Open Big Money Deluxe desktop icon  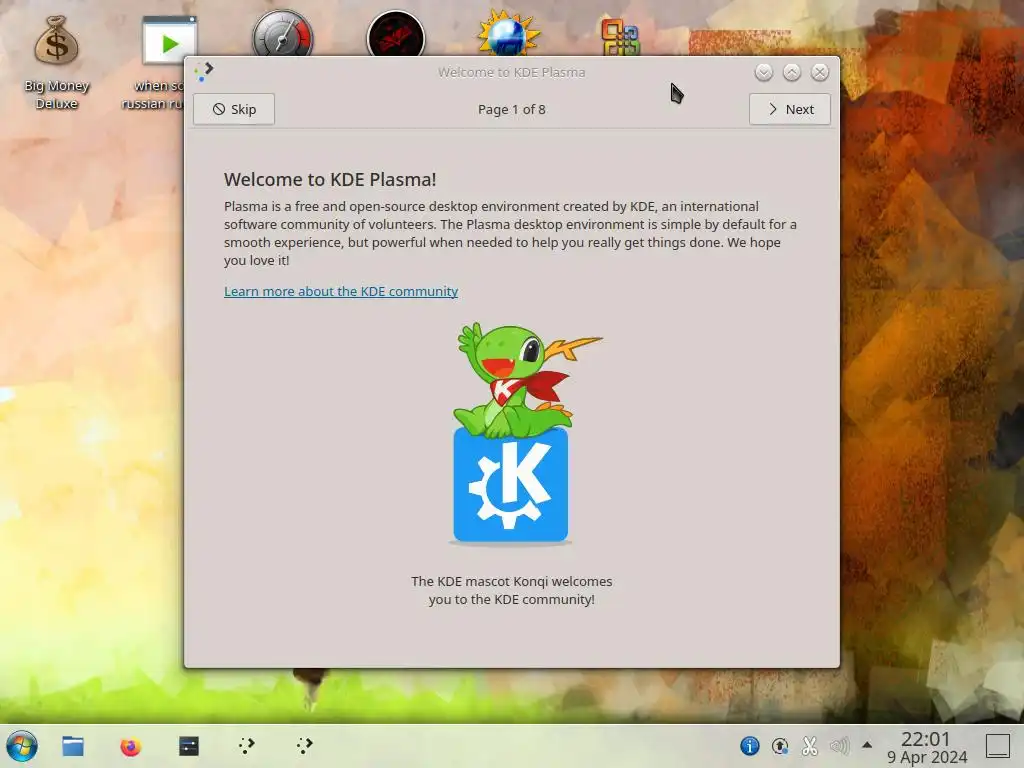[x=57, y=63]
